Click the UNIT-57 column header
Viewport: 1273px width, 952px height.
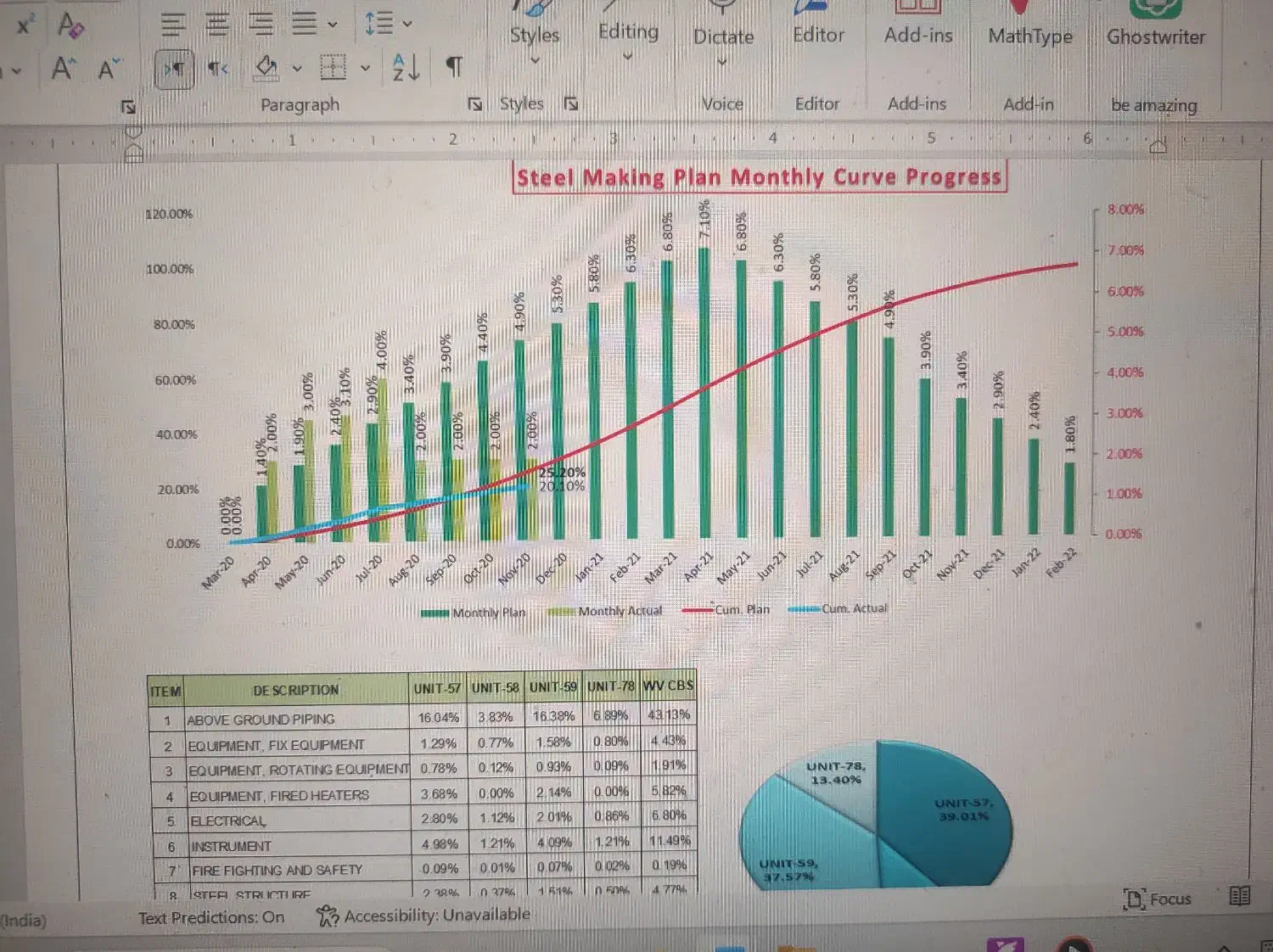tap(437, 688)
